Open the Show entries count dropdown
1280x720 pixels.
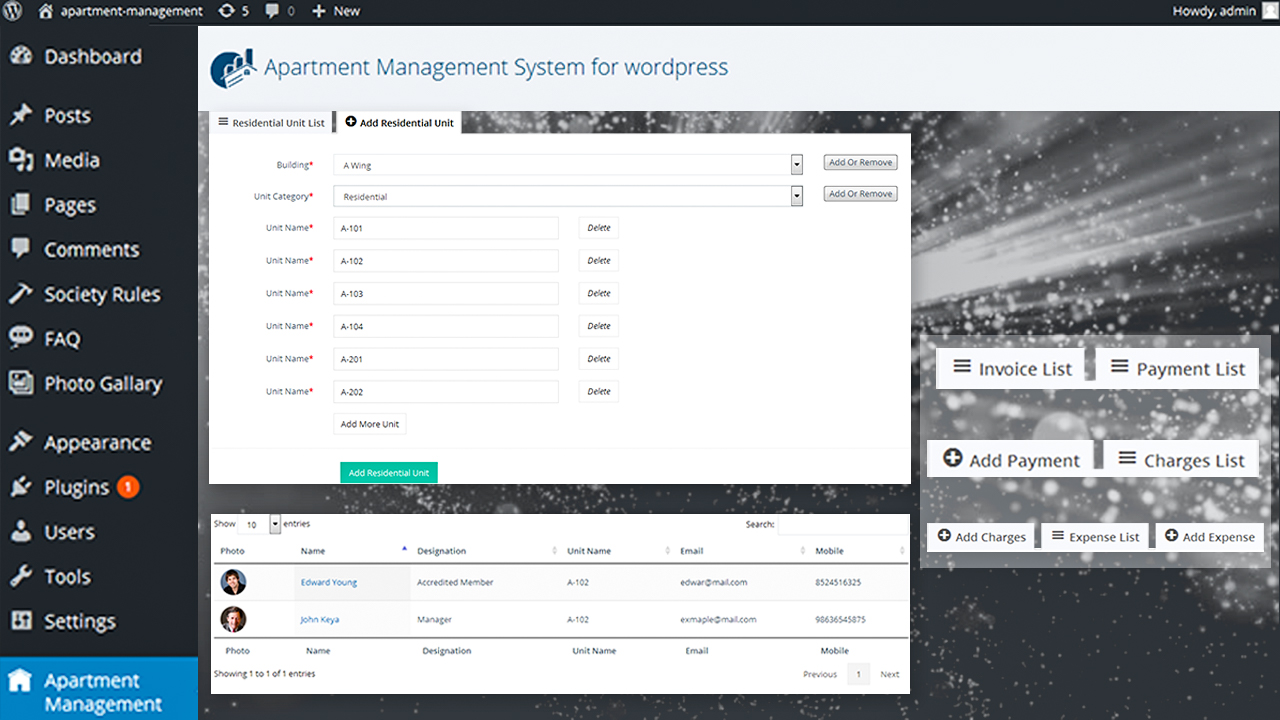[275, 524]
